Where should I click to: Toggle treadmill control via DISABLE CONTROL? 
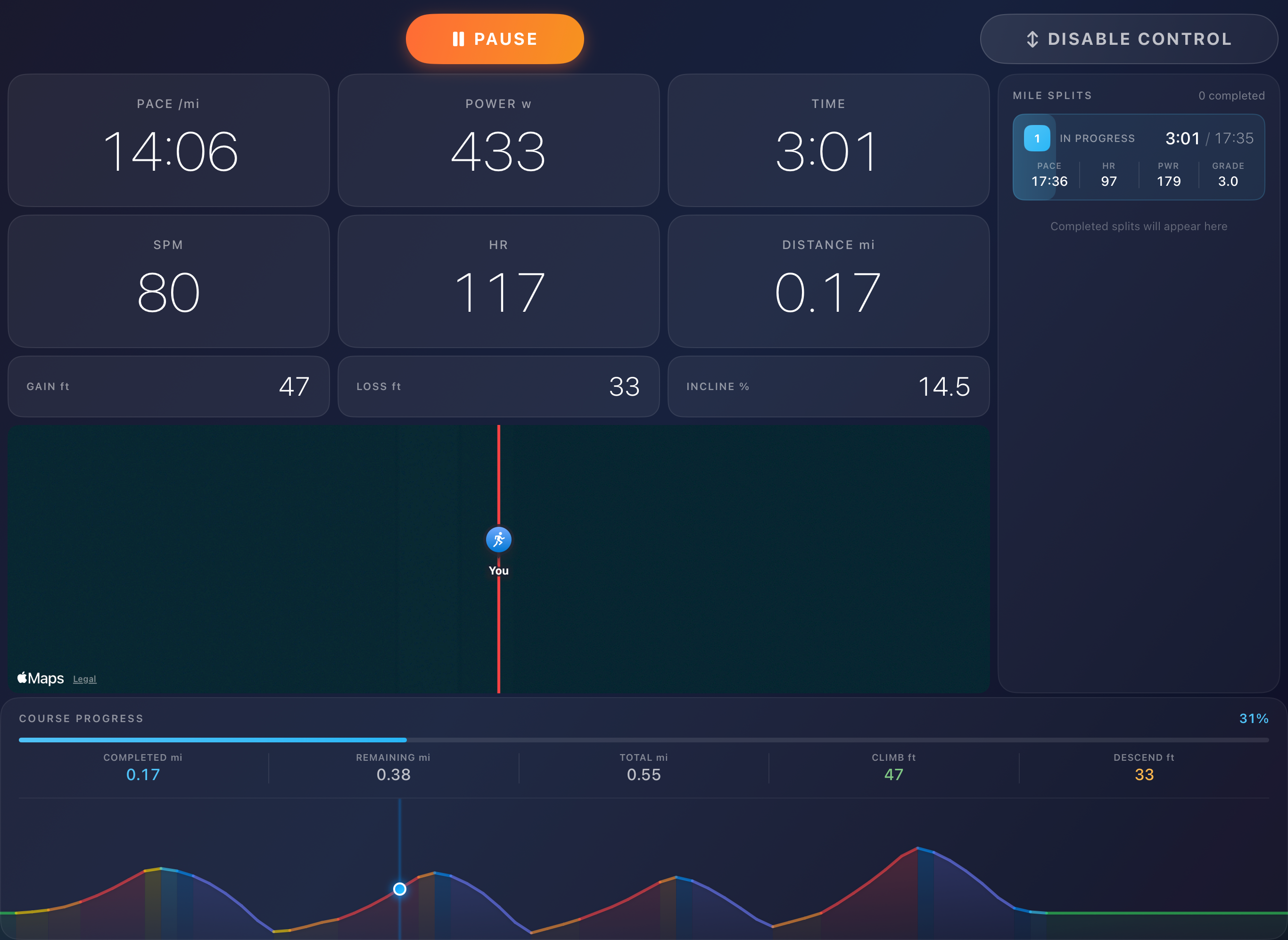click(x=1128, y=39)
